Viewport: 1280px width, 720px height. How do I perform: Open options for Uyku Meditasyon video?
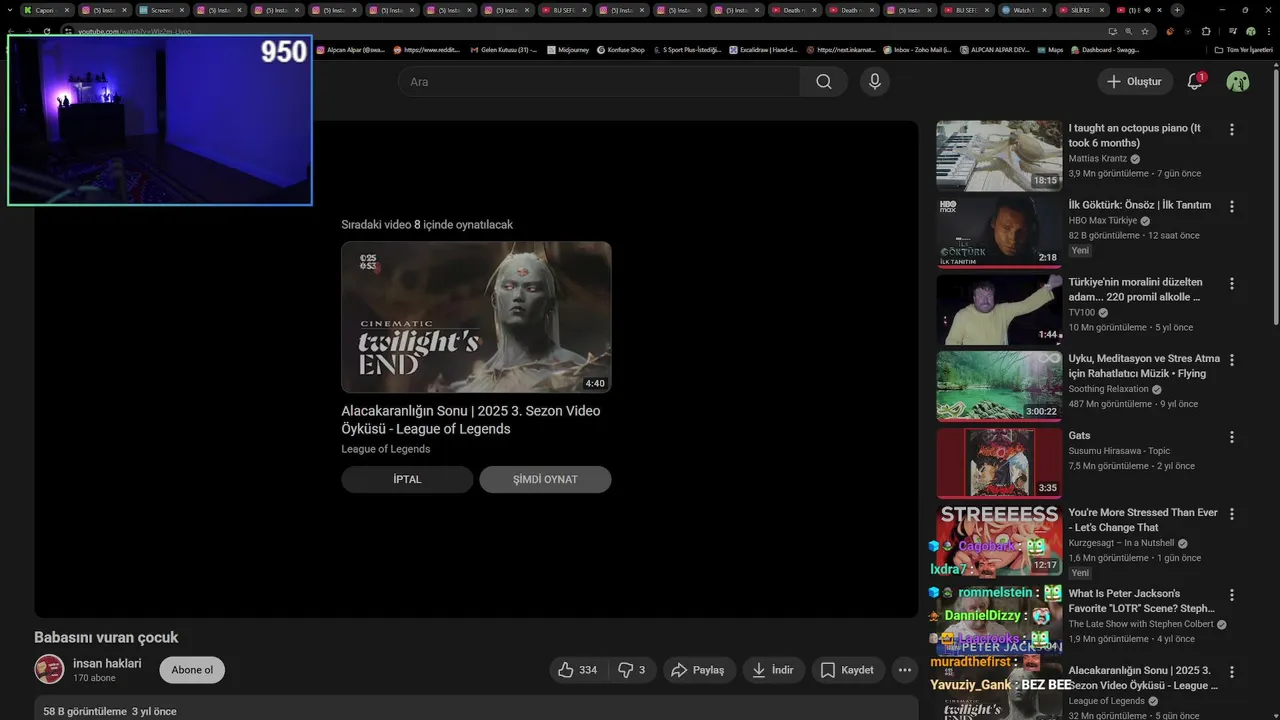click(1232, 360)
